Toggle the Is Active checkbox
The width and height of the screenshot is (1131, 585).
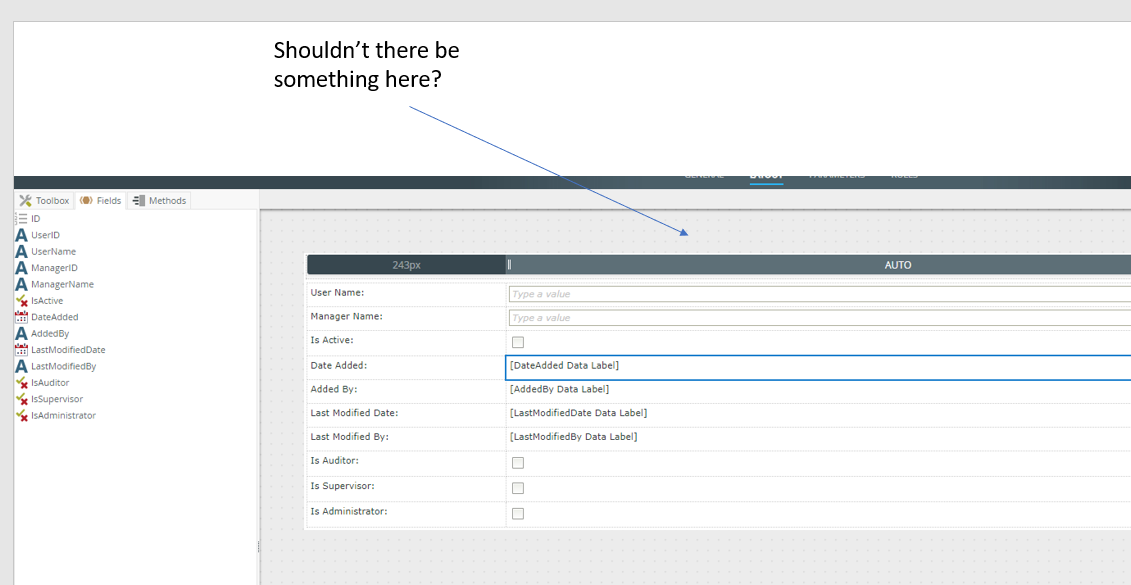click(518, 343)
